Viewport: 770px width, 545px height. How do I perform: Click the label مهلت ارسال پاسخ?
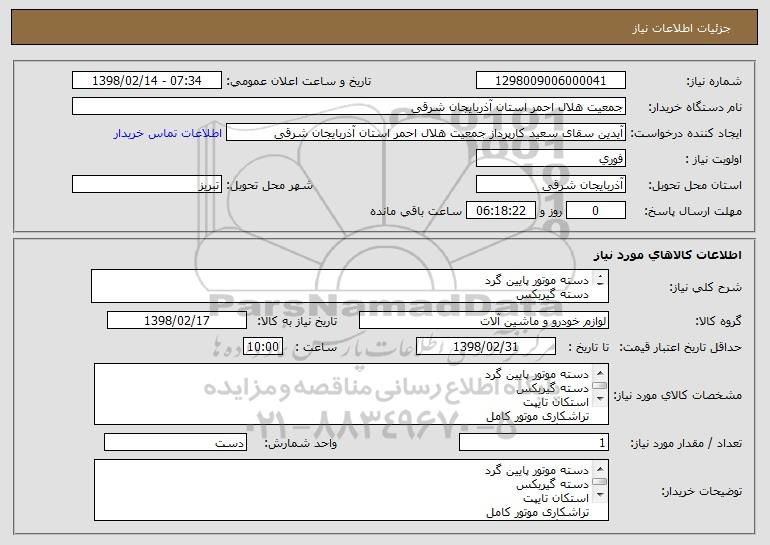pos(693,212)
